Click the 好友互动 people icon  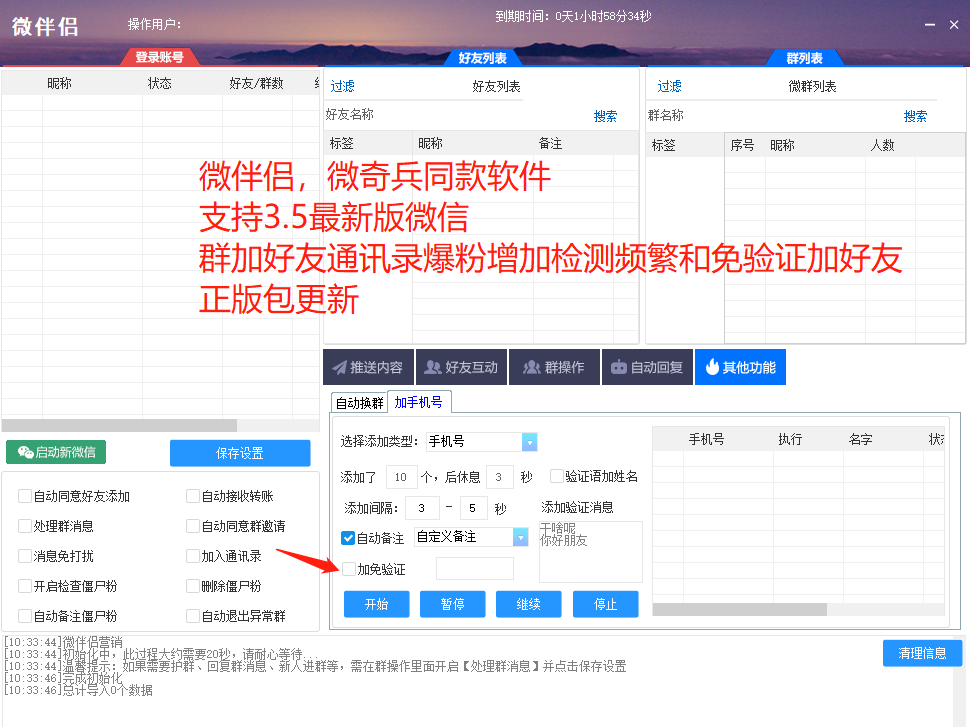tap(432, 368)
